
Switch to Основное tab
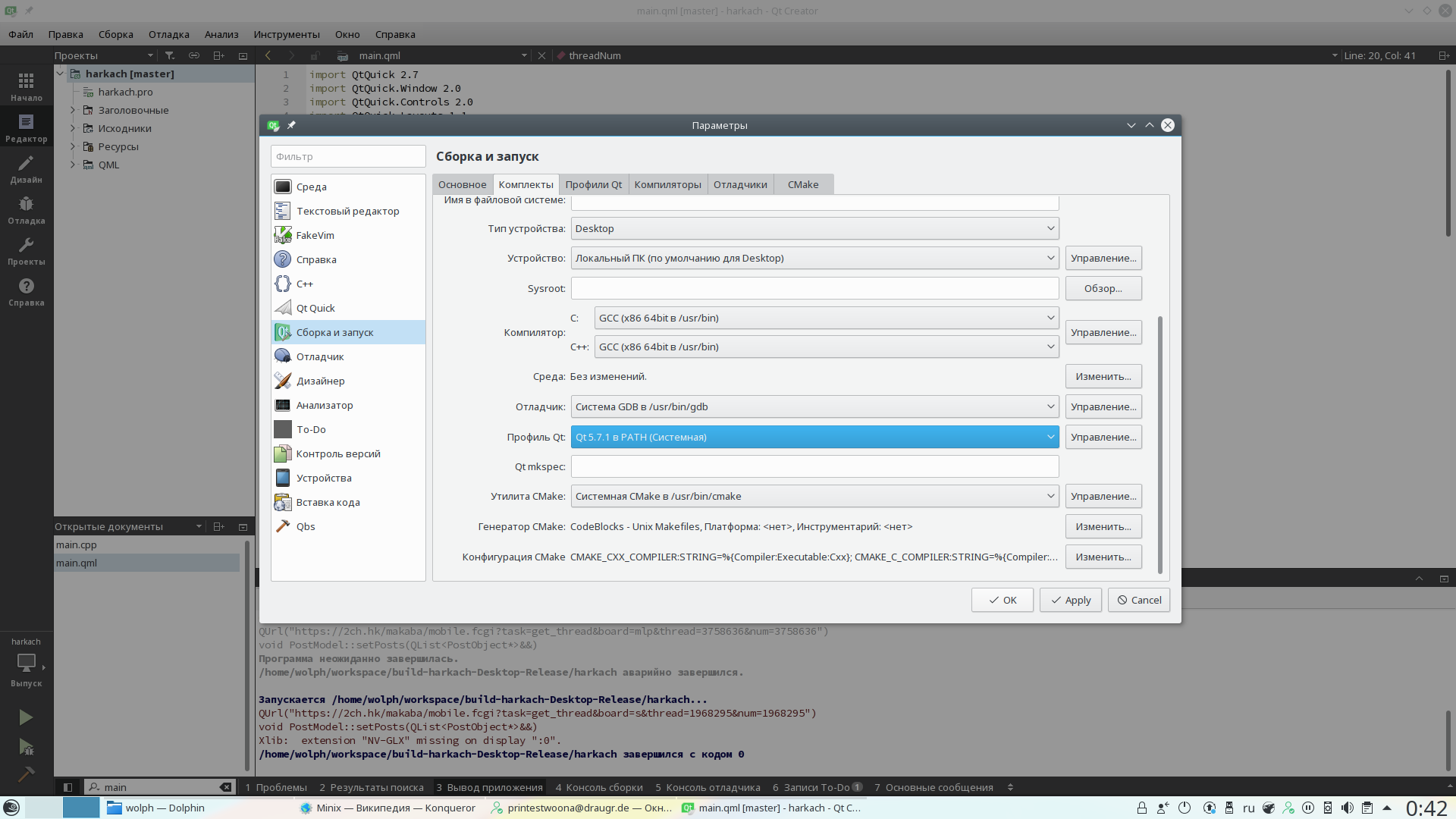click(463, 184)
